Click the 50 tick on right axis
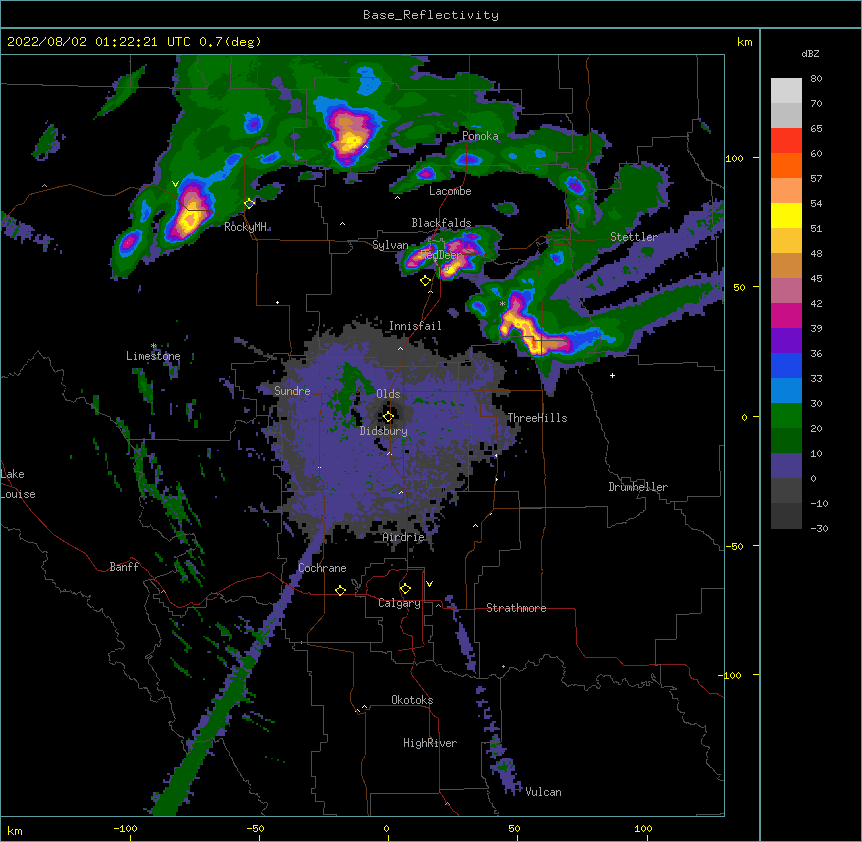This screenshot has width=862, height=842. [x=739, y=287]
